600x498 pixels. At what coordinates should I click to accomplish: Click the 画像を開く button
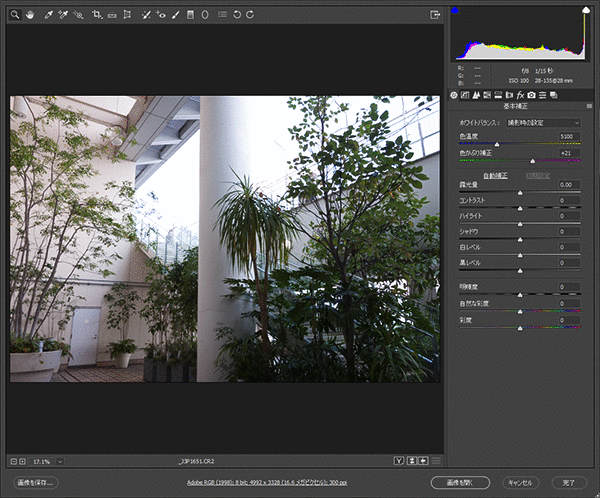[461, 482]
